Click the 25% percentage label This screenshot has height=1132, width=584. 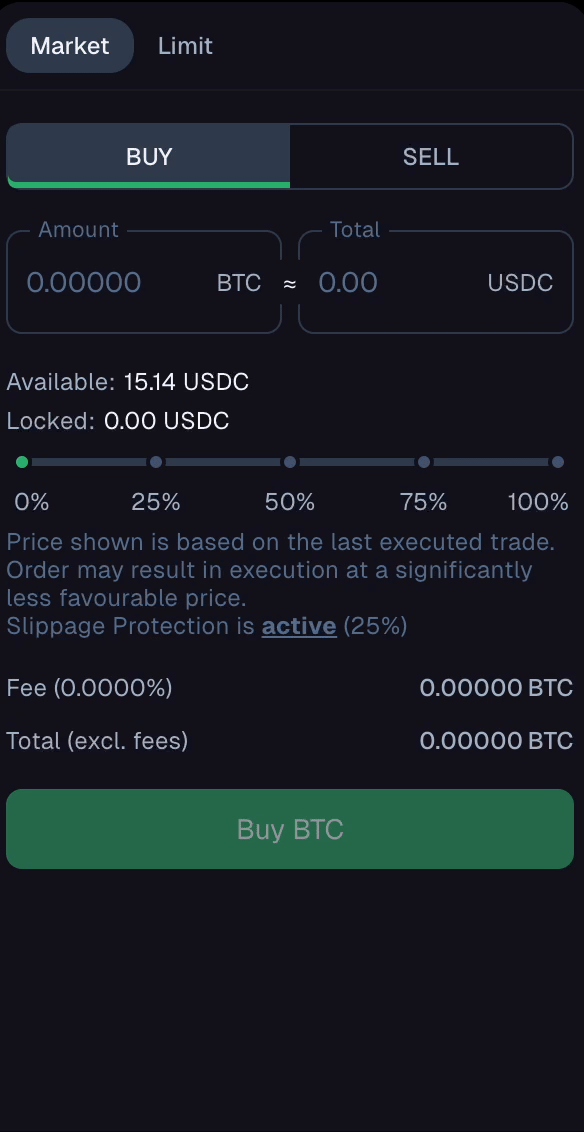156,502
